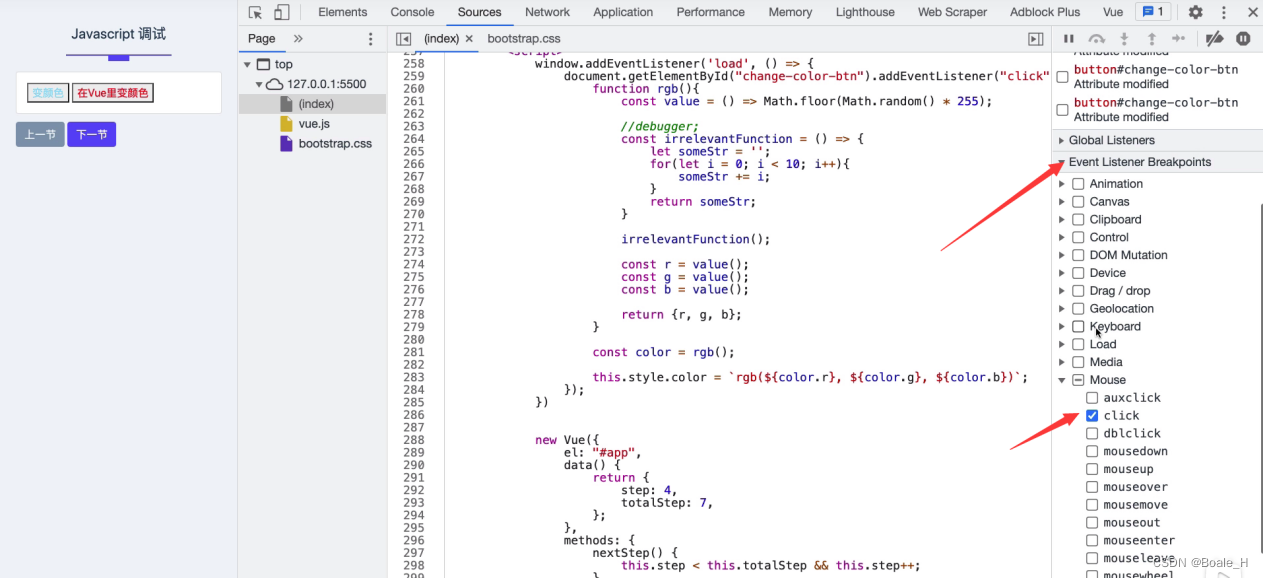Click the 在Vue里变颜色 button

click(112, 93)
